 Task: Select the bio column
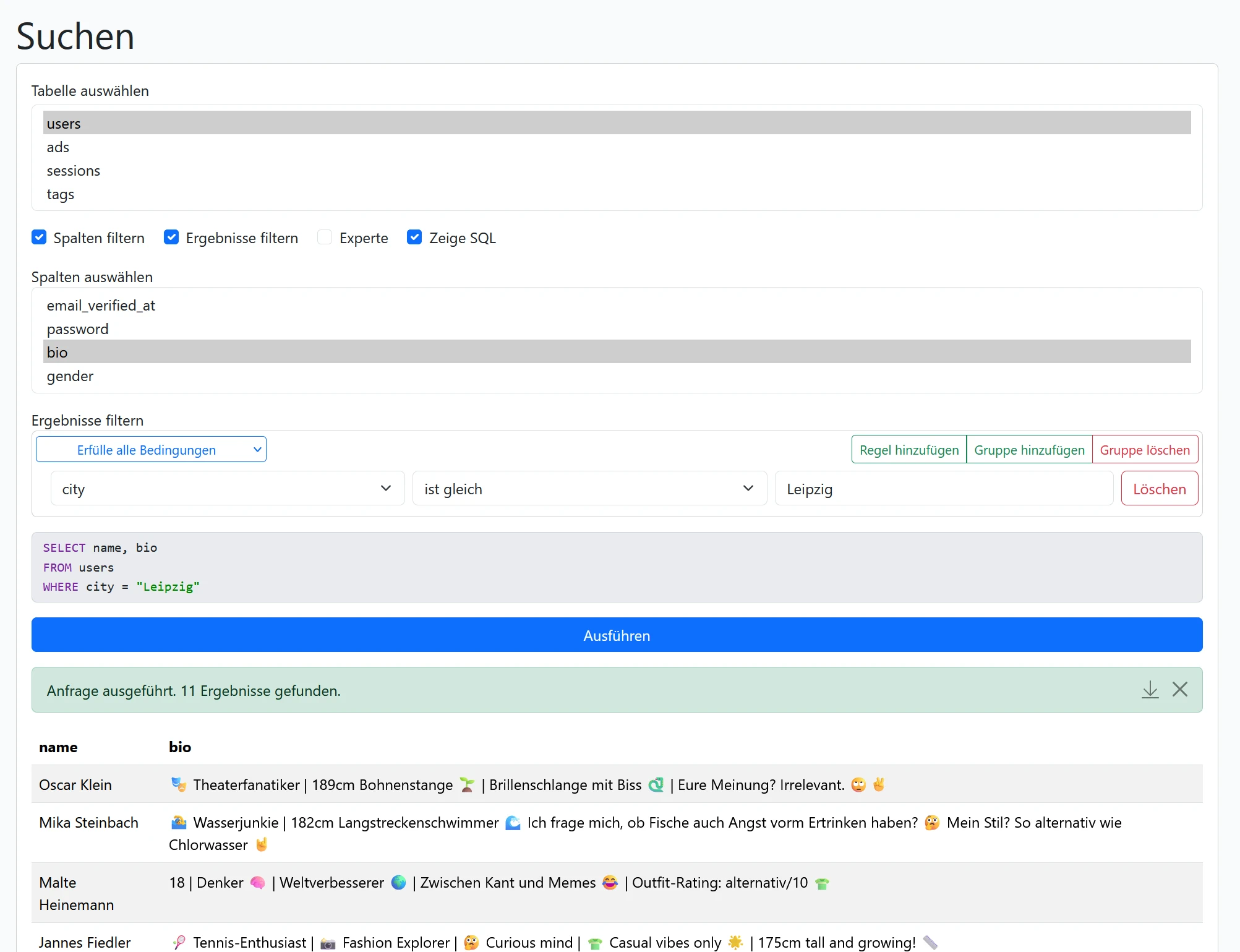pos(617,352)
